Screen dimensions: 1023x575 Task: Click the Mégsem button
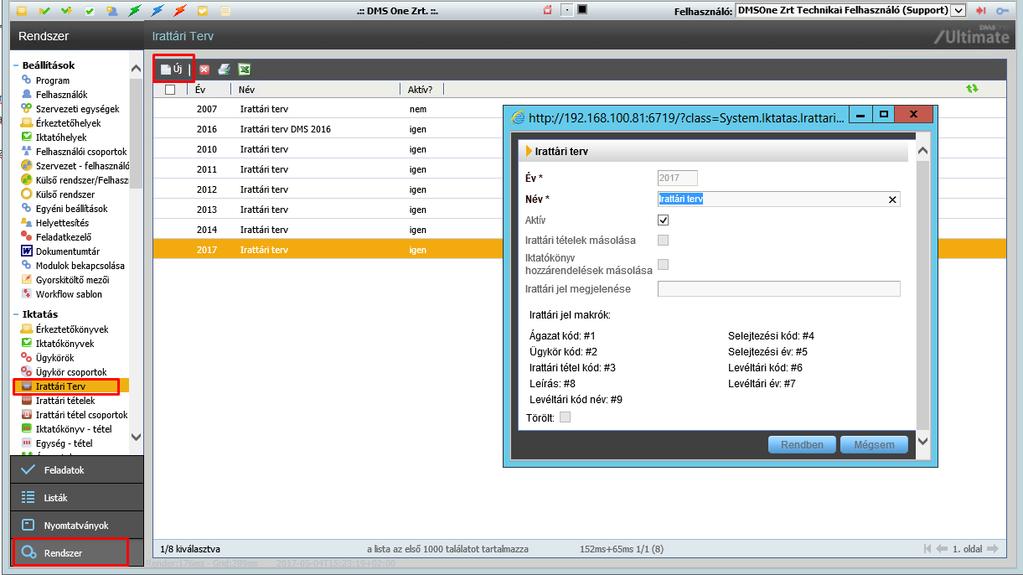point(874,444)
